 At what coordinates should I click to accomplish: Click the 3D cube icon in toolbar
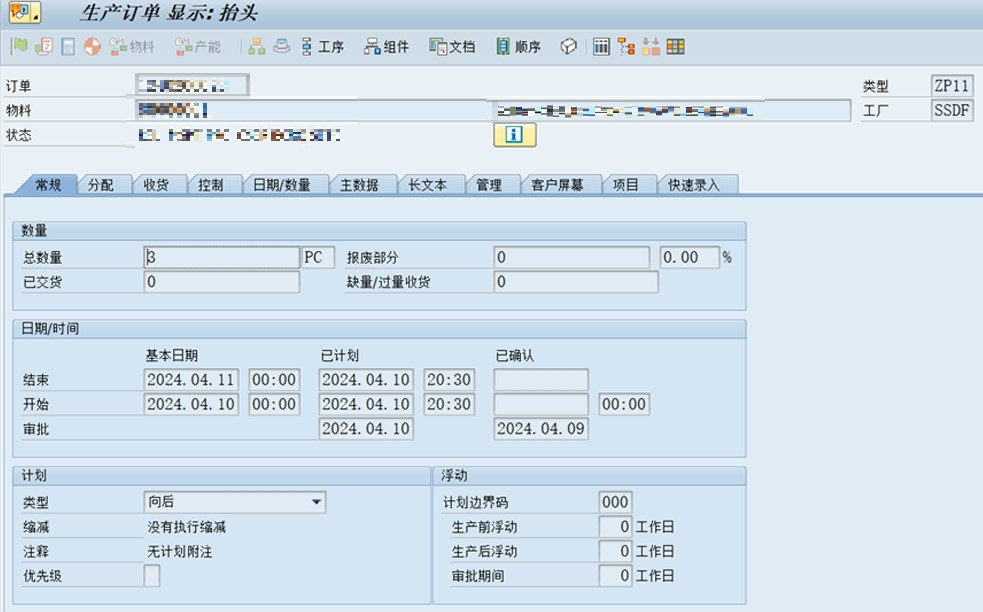click(x=567, y=47)
